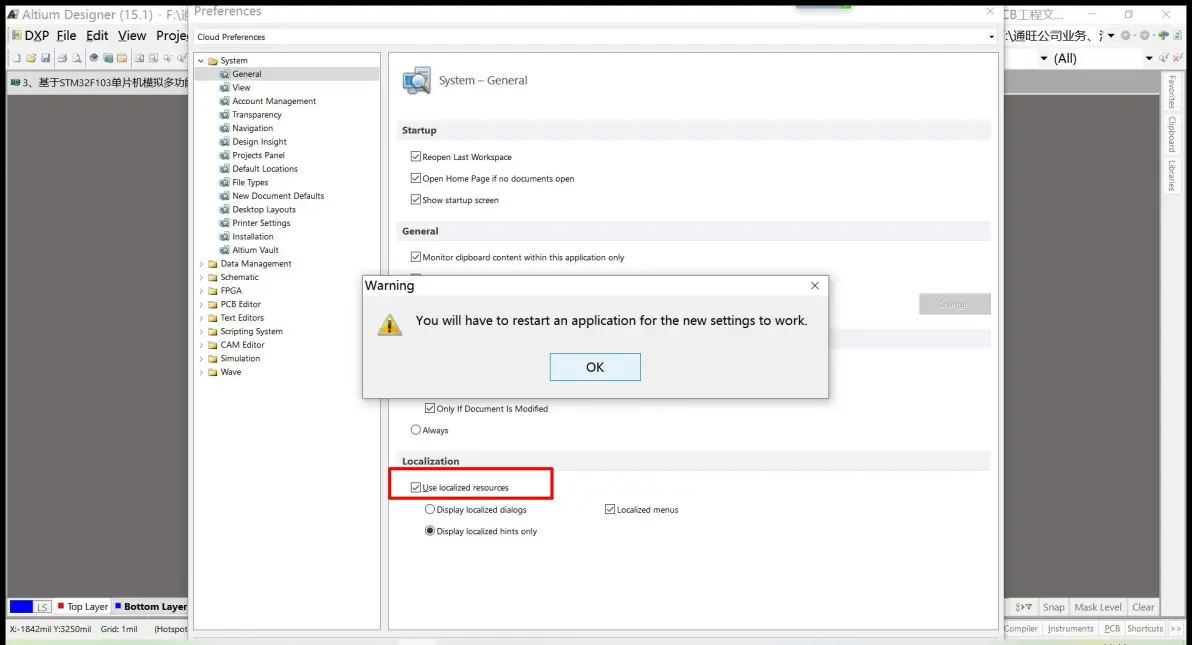Click the DXP system menu icon
The image size is (1192, 645).
point(17,35)
